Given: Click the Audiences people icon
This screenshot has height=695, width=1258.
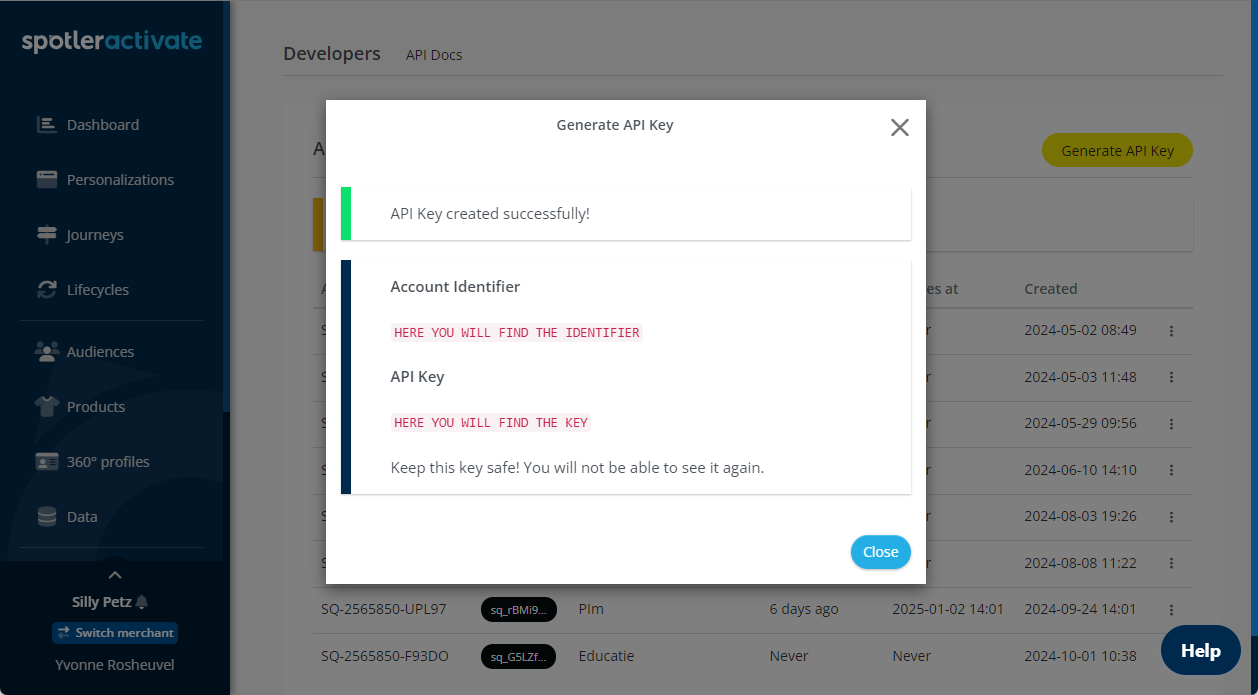Looking at the screenshot, I should [47, 351].
